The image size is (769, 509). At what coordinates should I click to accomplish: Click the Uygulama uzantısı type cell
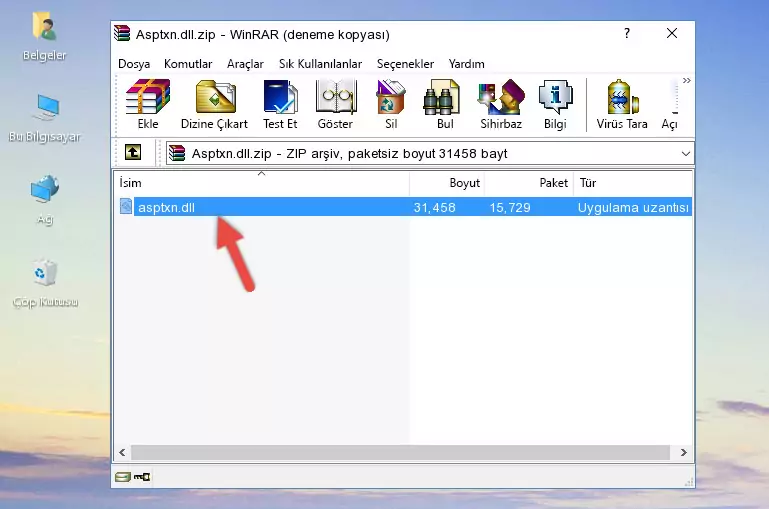pyautogui.click(x=633, y=207)
